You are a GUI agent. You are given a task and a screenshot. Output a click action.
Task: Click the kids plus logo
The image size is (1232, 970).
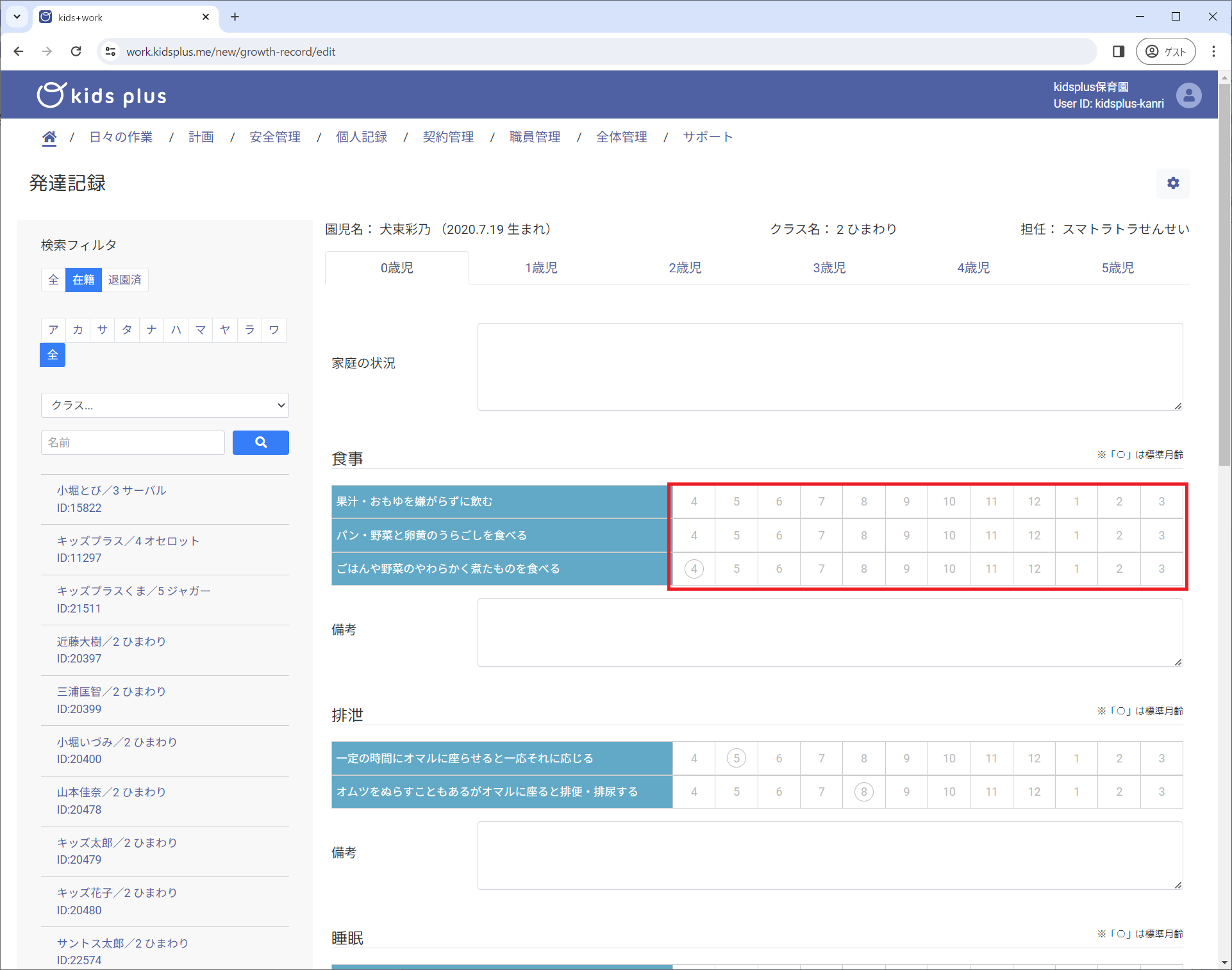pos(102,95)
